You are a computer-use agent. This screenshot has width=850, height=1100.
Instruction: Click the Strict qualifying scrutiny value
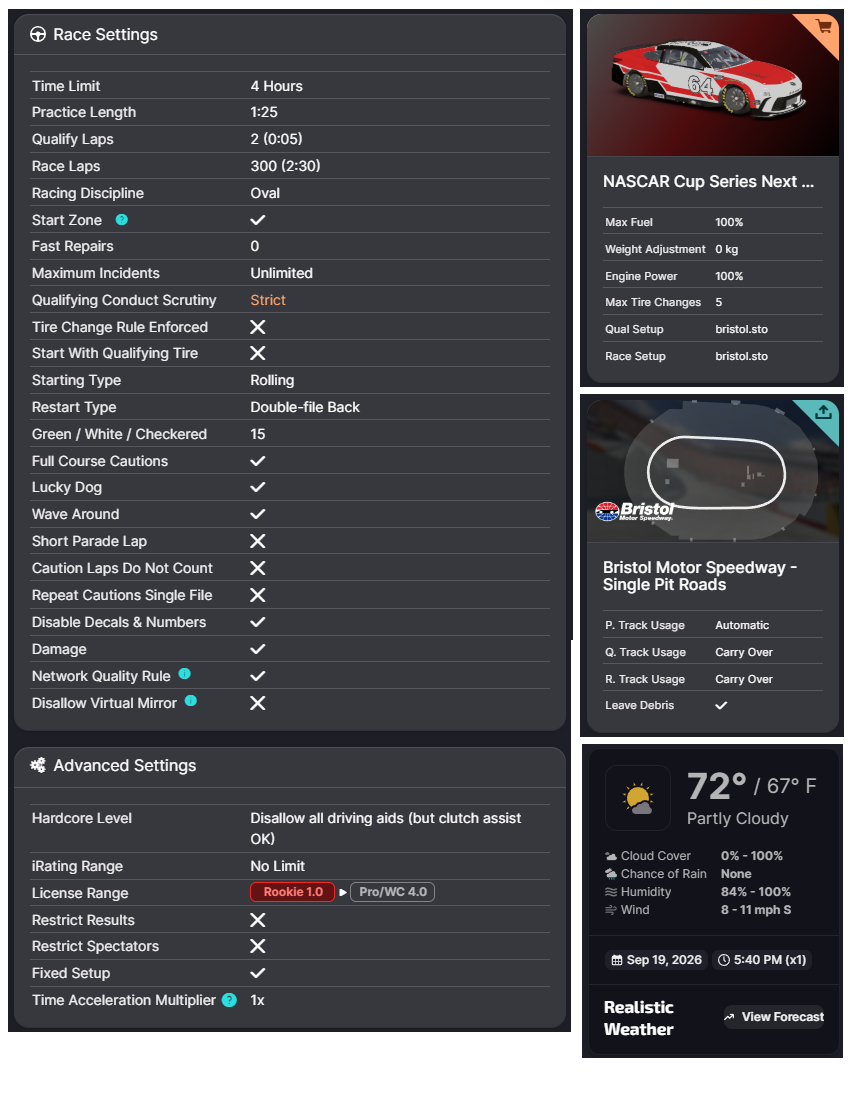click(x=268, y=300)
